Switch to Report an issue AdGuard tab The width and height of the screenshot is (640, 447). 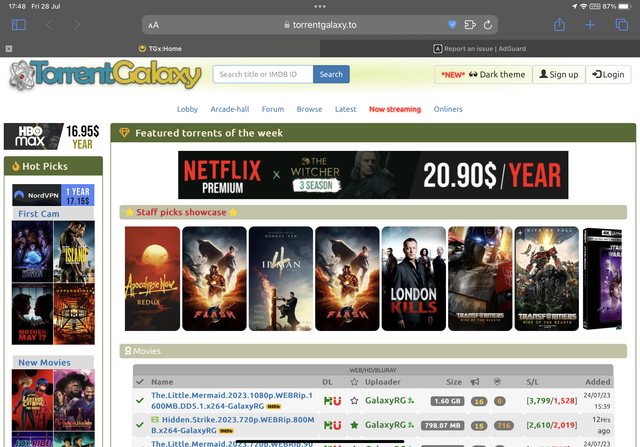[x=478, y=48]
